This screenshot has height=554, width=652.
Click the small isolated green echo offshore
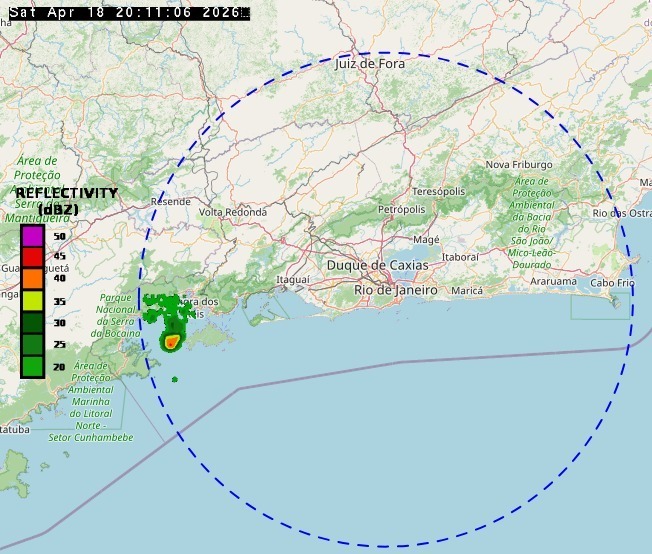pyautogui.click(x=175, y=379)
